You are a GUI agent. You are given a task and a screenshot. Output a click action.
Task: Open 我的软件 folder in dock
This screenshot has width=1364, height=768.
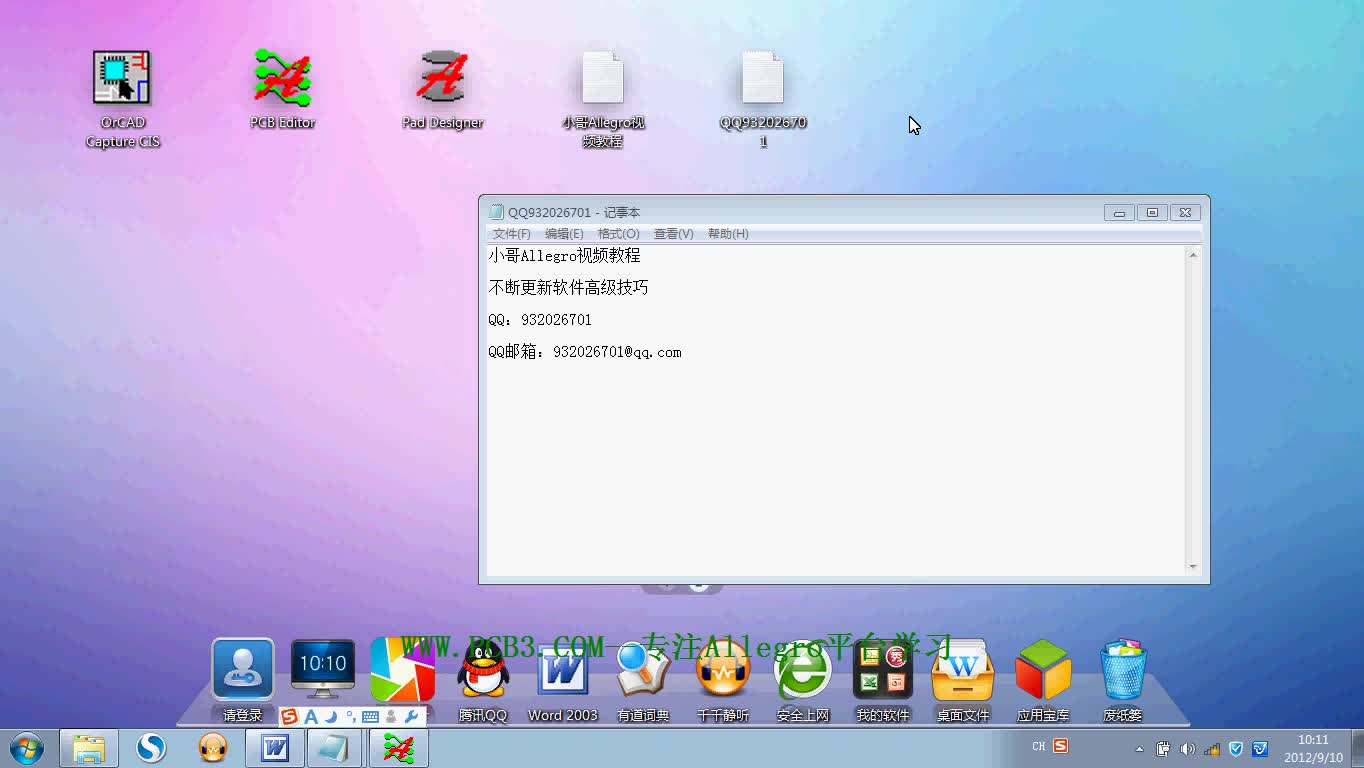point(883,680)
